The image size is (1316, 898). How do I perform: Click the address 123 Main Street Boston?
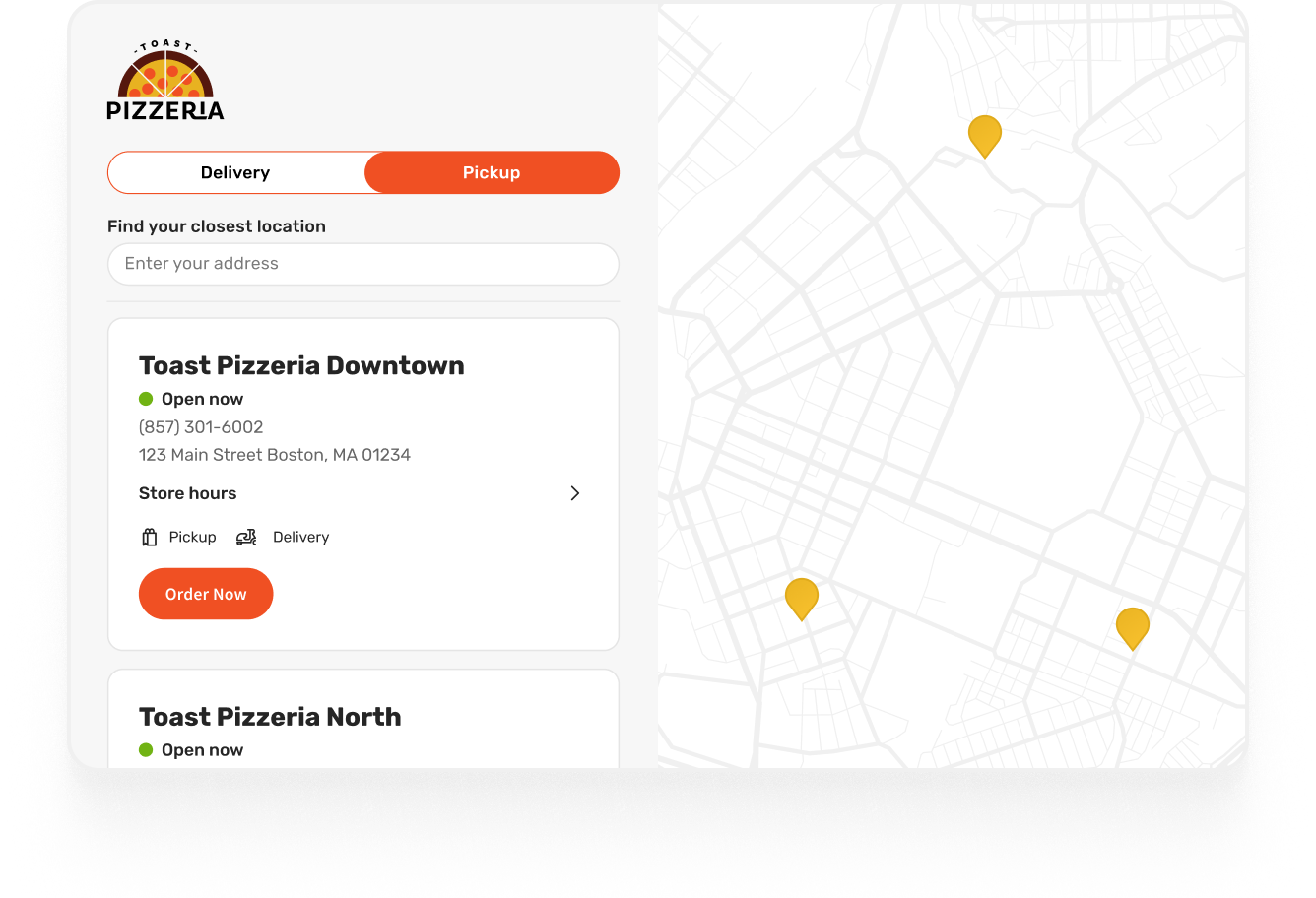(274, 455)
